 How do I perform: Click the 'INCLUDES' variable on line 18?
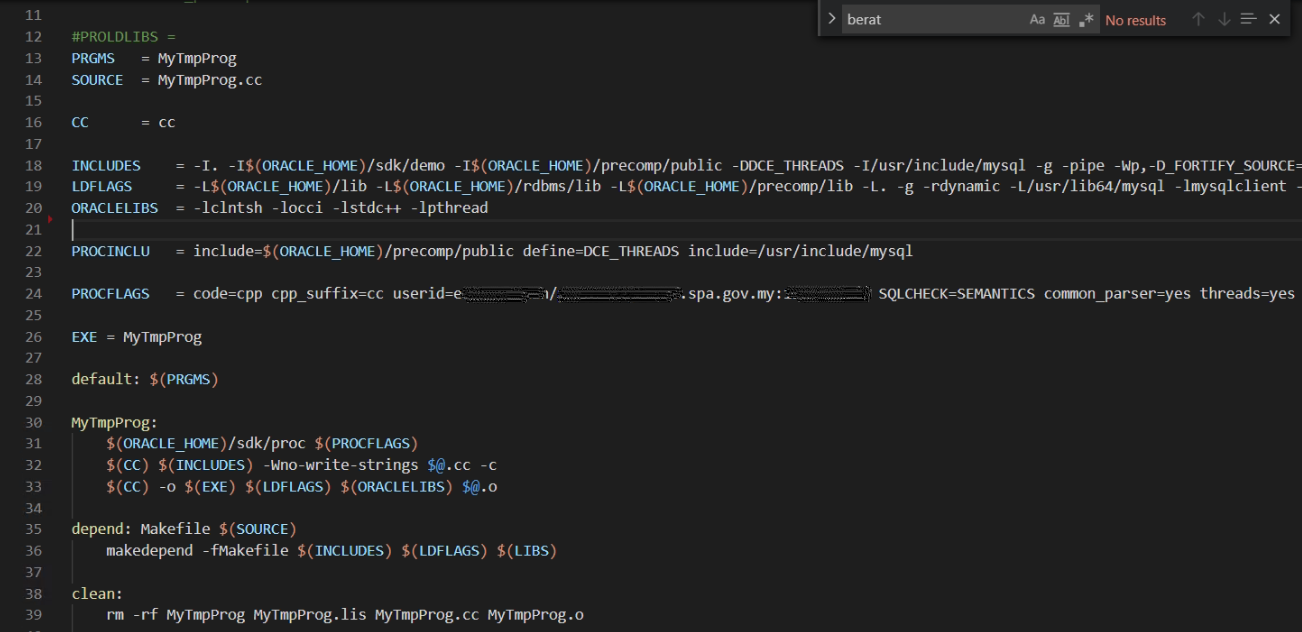coord(106,165)
